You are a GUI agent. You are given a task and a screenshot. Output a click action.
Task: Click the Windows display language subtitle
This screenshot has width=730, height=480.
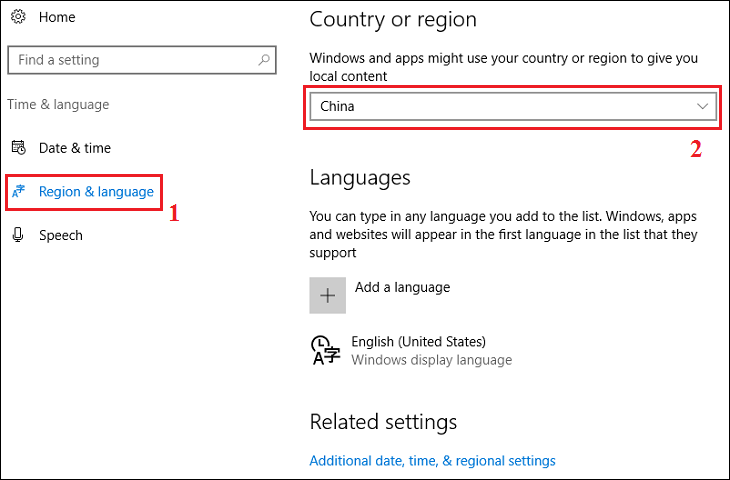(431, 360)
